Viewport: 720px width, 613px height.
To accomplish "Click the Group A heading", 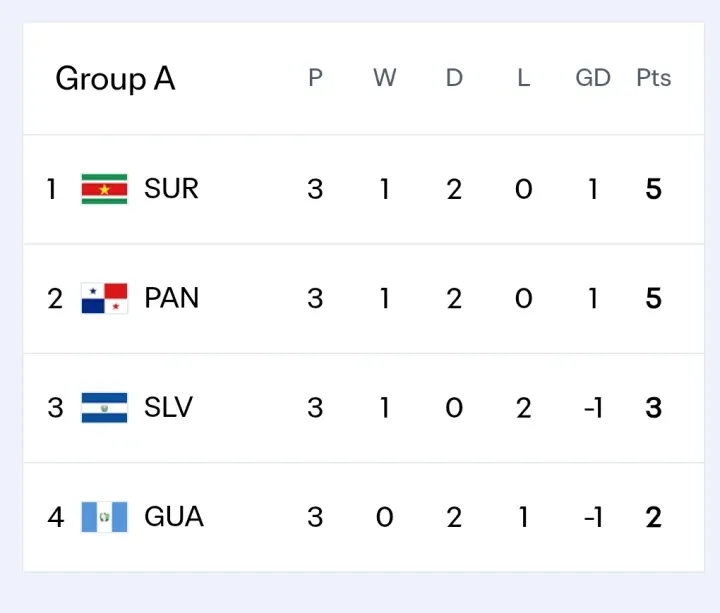I will click(115, 78).
